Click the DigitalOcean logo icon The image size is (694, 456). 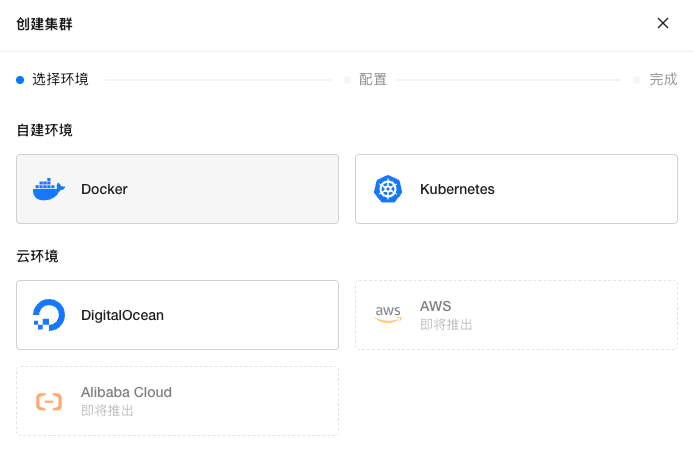point(48,315)
